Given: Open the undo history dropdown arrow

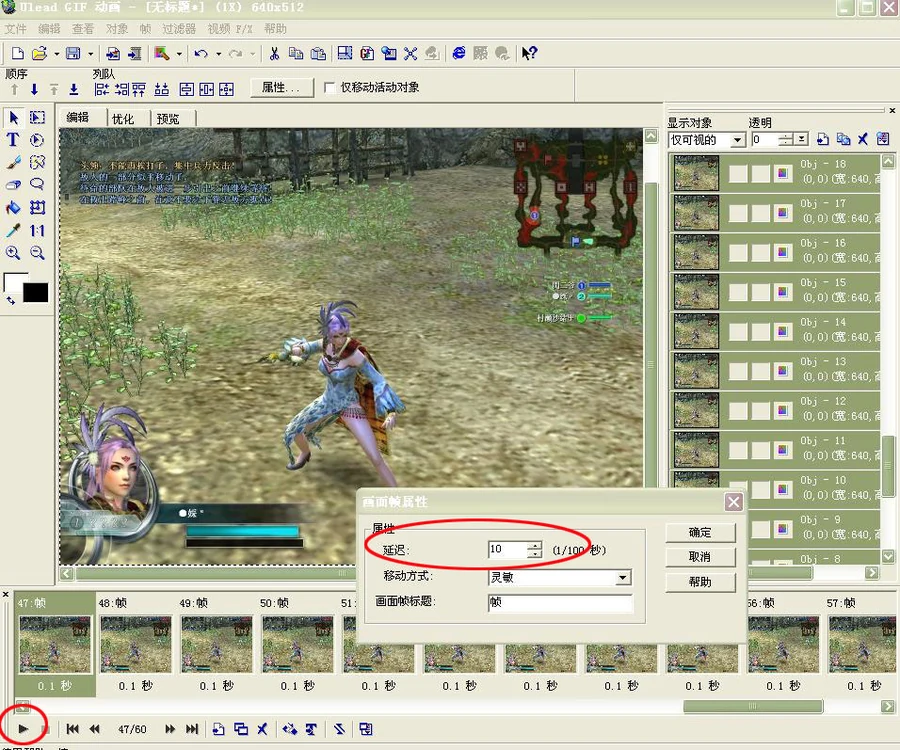Looking at the screenshot, I should click(219, 54).
